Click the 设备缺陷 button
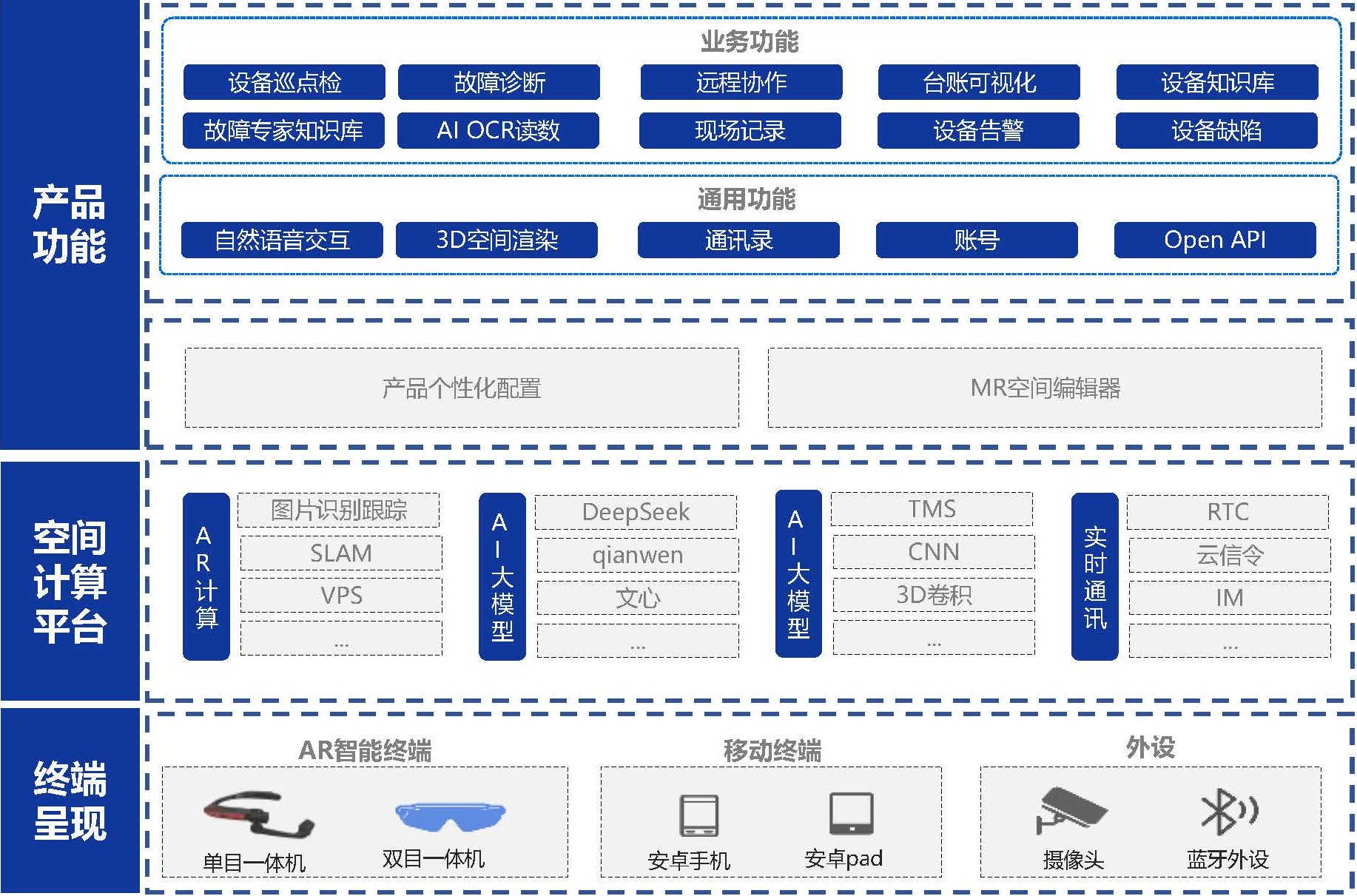 coord(1216,131)
